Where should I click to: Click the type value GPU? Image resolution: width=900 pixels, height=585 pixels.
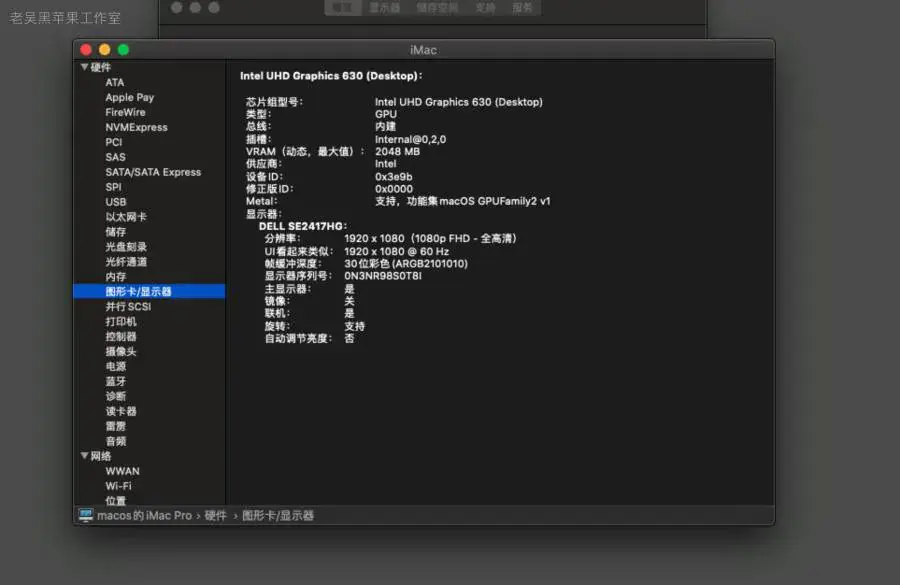[x=386, y=114]
